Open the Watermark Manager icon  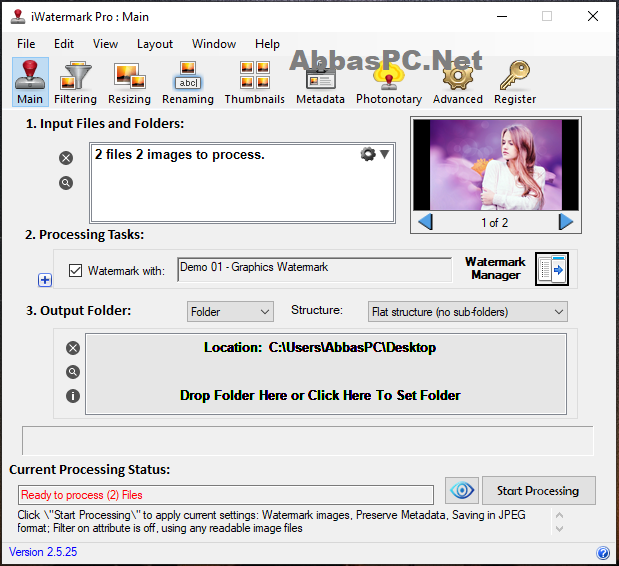tap(552, 269)
